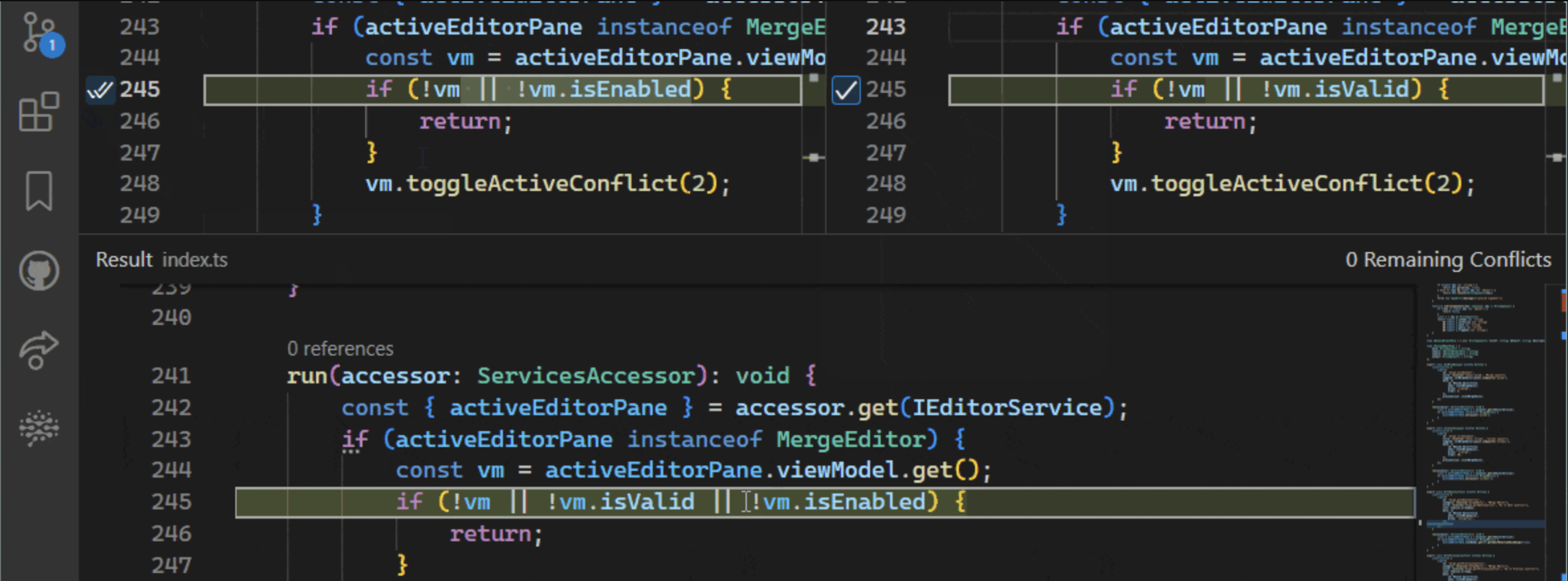Click line number 241 in Result pane
Image resolution: width=1568 pixels, height=581 pixels.
coord(171,376)
